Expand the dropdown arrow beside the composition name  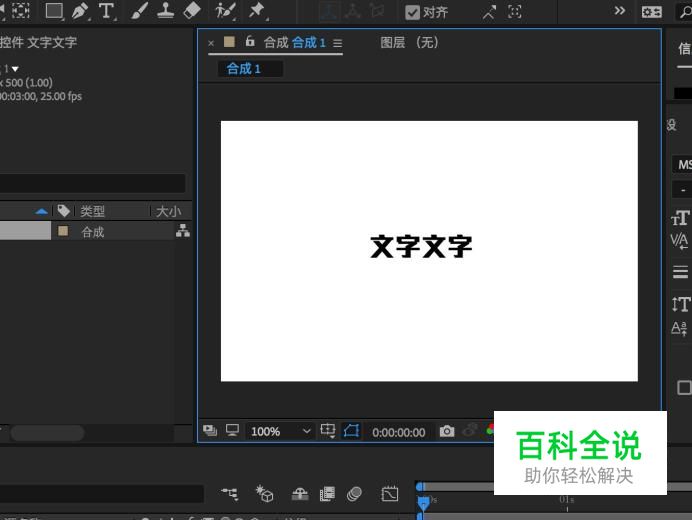[15, 69]
